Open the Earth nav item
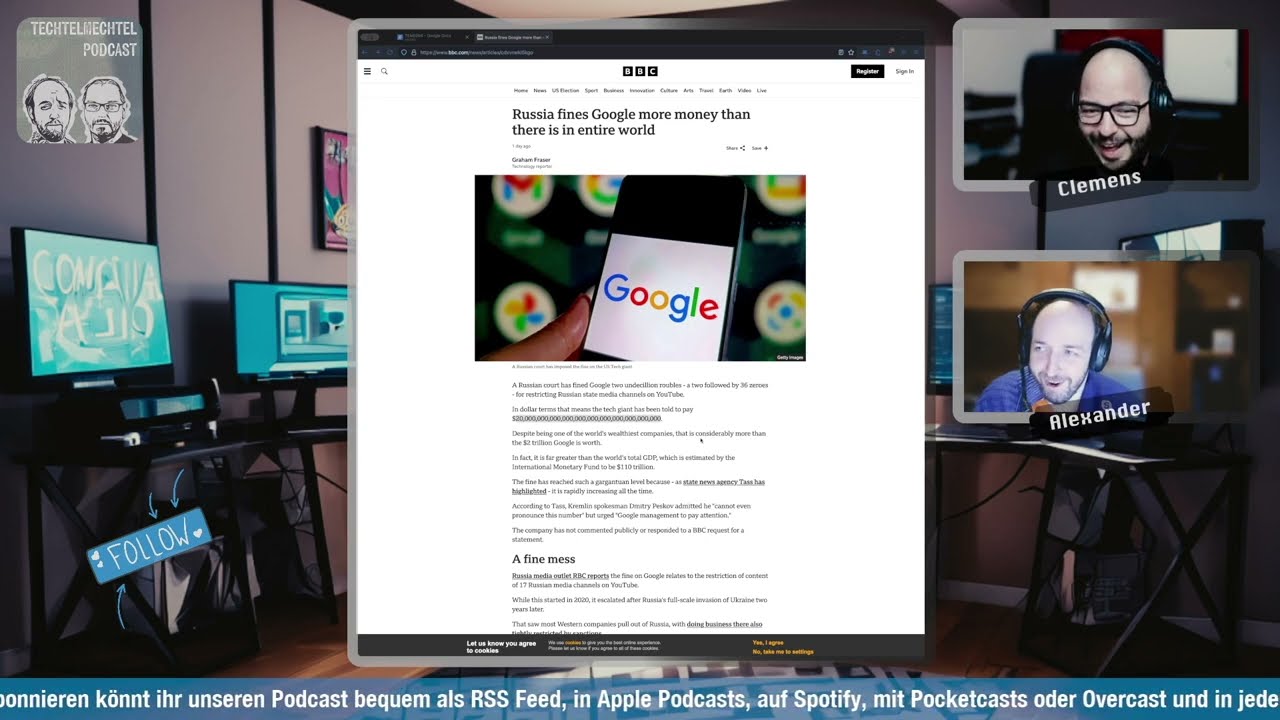 tap(726, 91)
